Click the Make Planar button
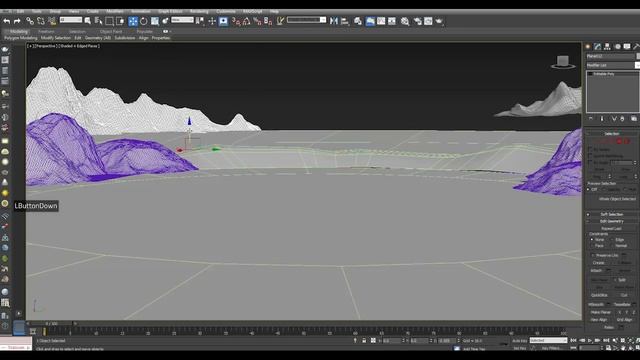Image resolution: width=640 pixels, height=360 pixels. (x=601, y=312)
